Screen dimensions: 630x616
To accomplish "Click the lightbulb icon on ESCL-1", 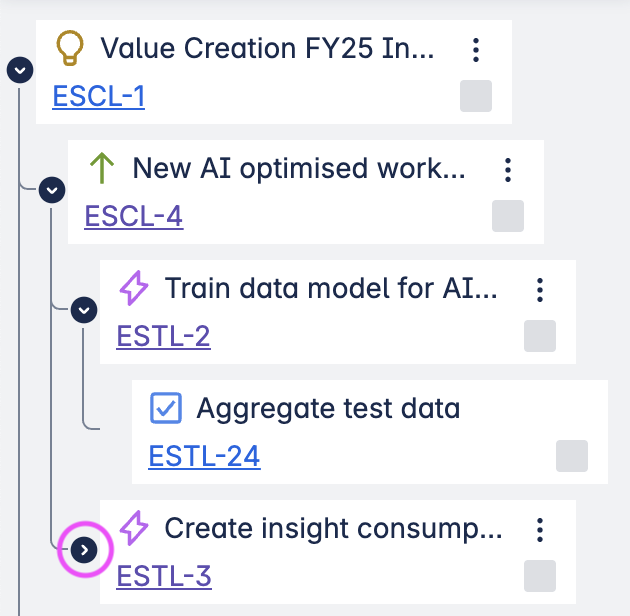I will 69,48.
